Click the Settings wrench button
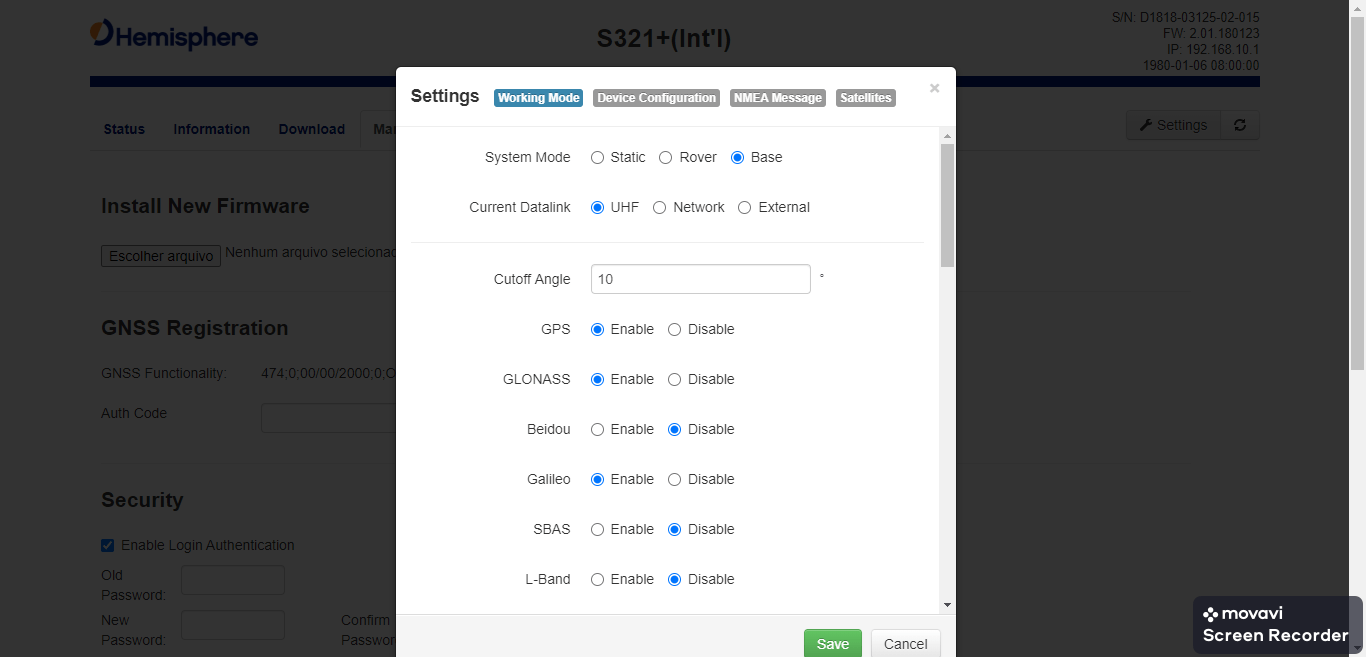This screenshot has width=1366, height=657. click(1173, 125)
